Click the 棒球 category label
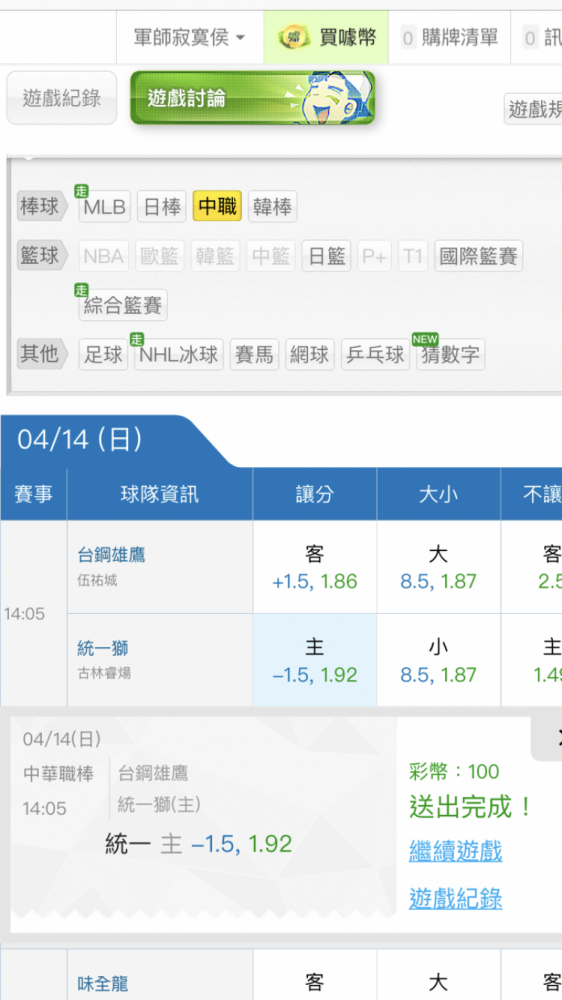This screenshot has width=562, height=1000. tap(42, 207)
